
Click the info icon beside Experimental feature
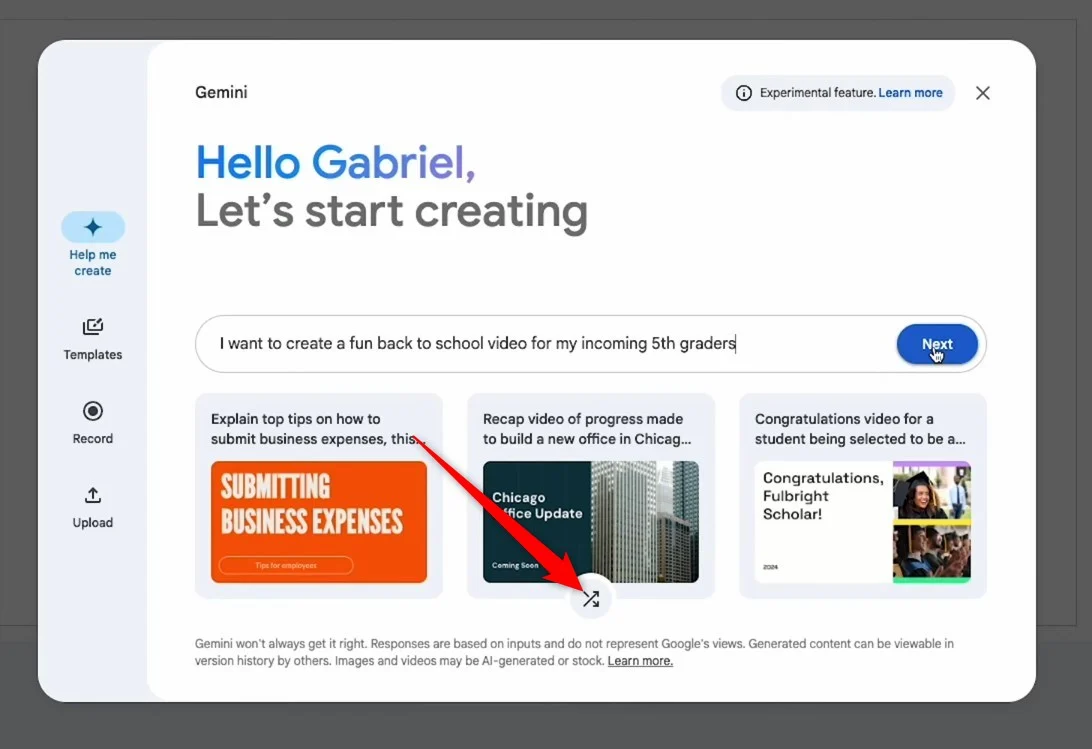[744, 93]
